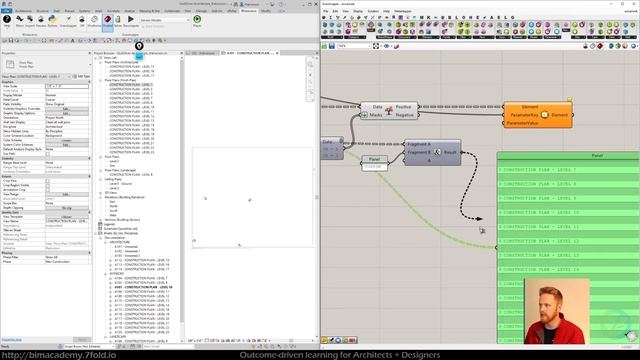Select CONSTRUCTION PLAN - LEVEL 15 in Project Browser
640x360 pixels.
tap(131, 67)
